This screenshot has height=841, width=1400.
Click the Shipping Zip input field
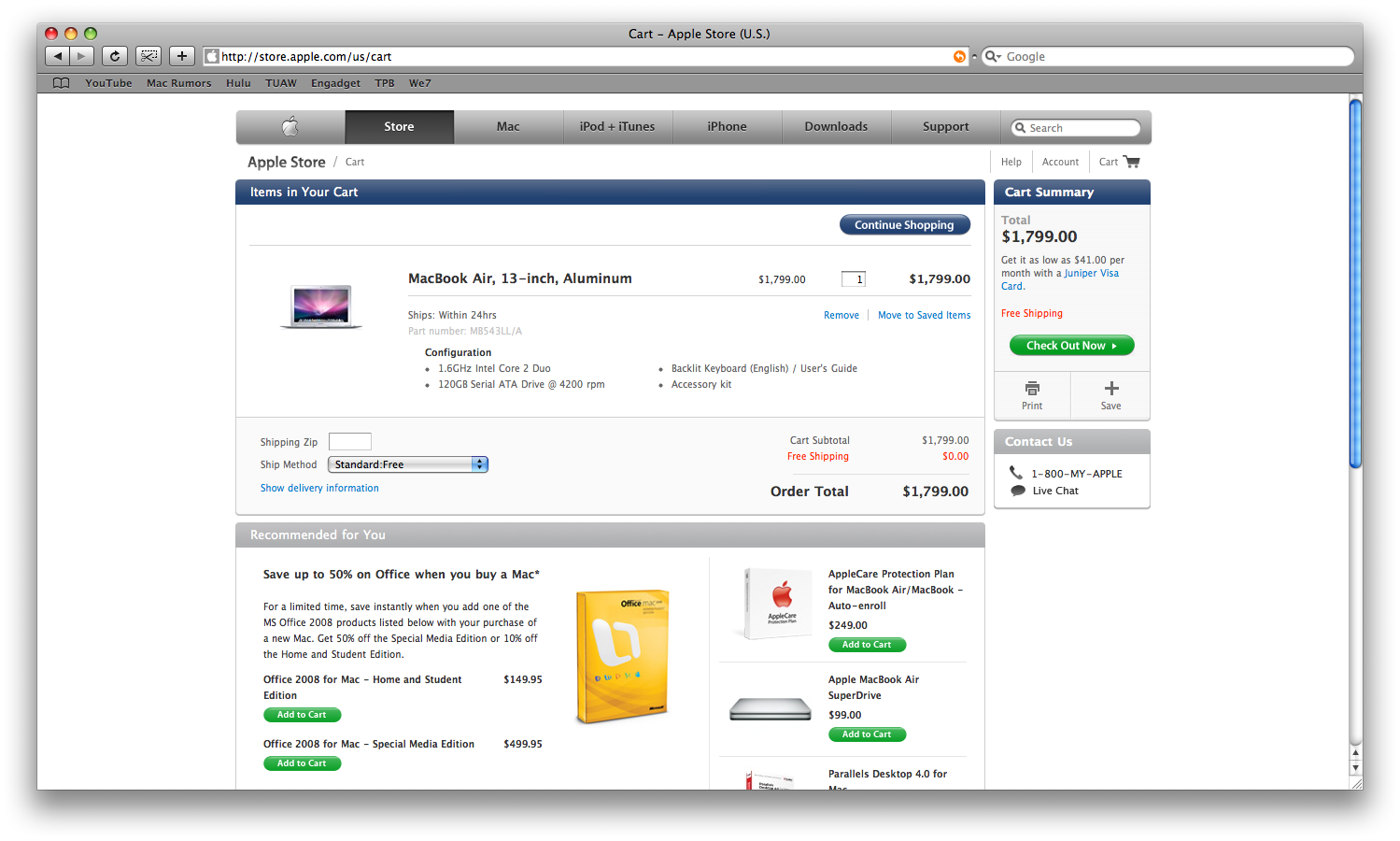point(350,442)
